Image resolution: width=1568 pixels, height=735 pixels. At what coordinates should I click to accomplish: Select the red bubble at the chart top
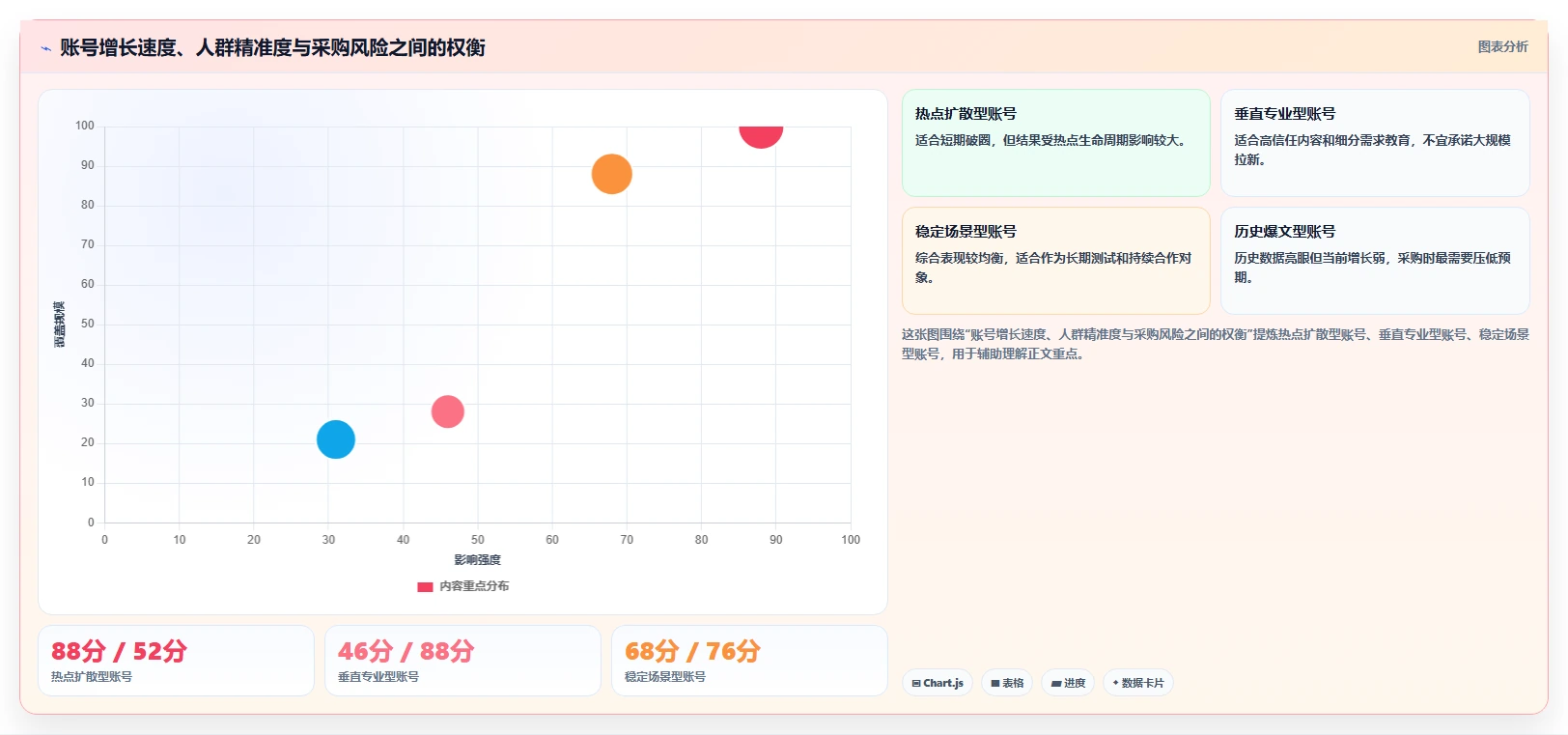761,135
